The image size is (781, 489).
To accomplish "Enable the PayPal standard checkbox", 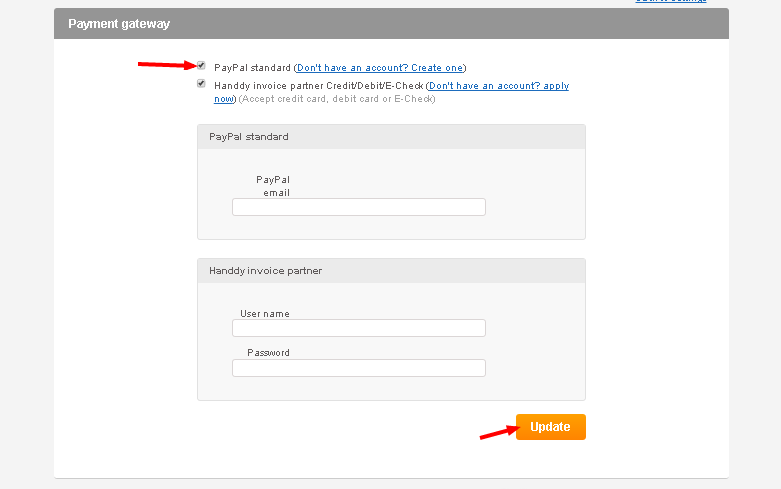I will click(x=201, y=66).
